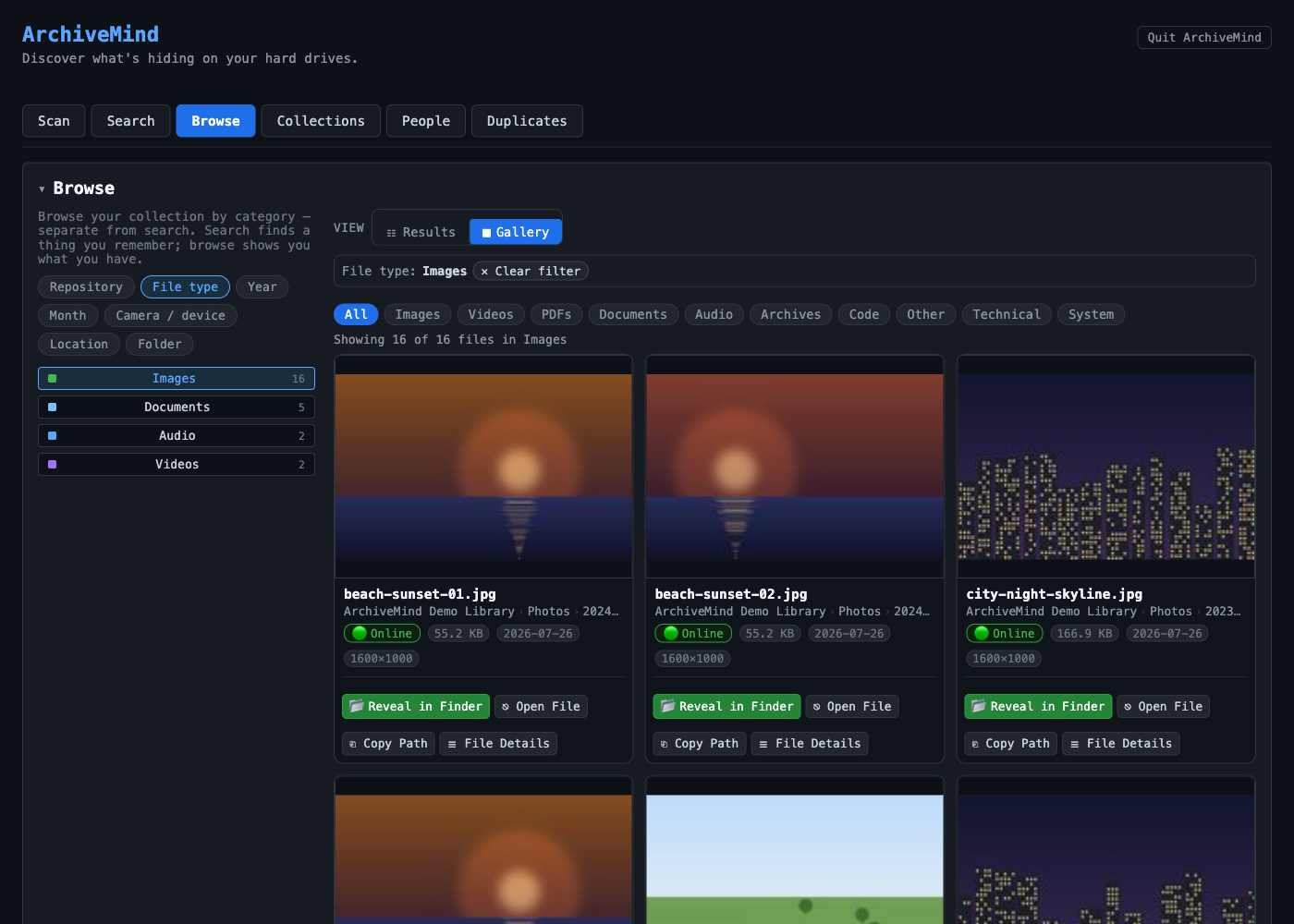Open the Collections tab
The image size is (1294, 924).
321,121
